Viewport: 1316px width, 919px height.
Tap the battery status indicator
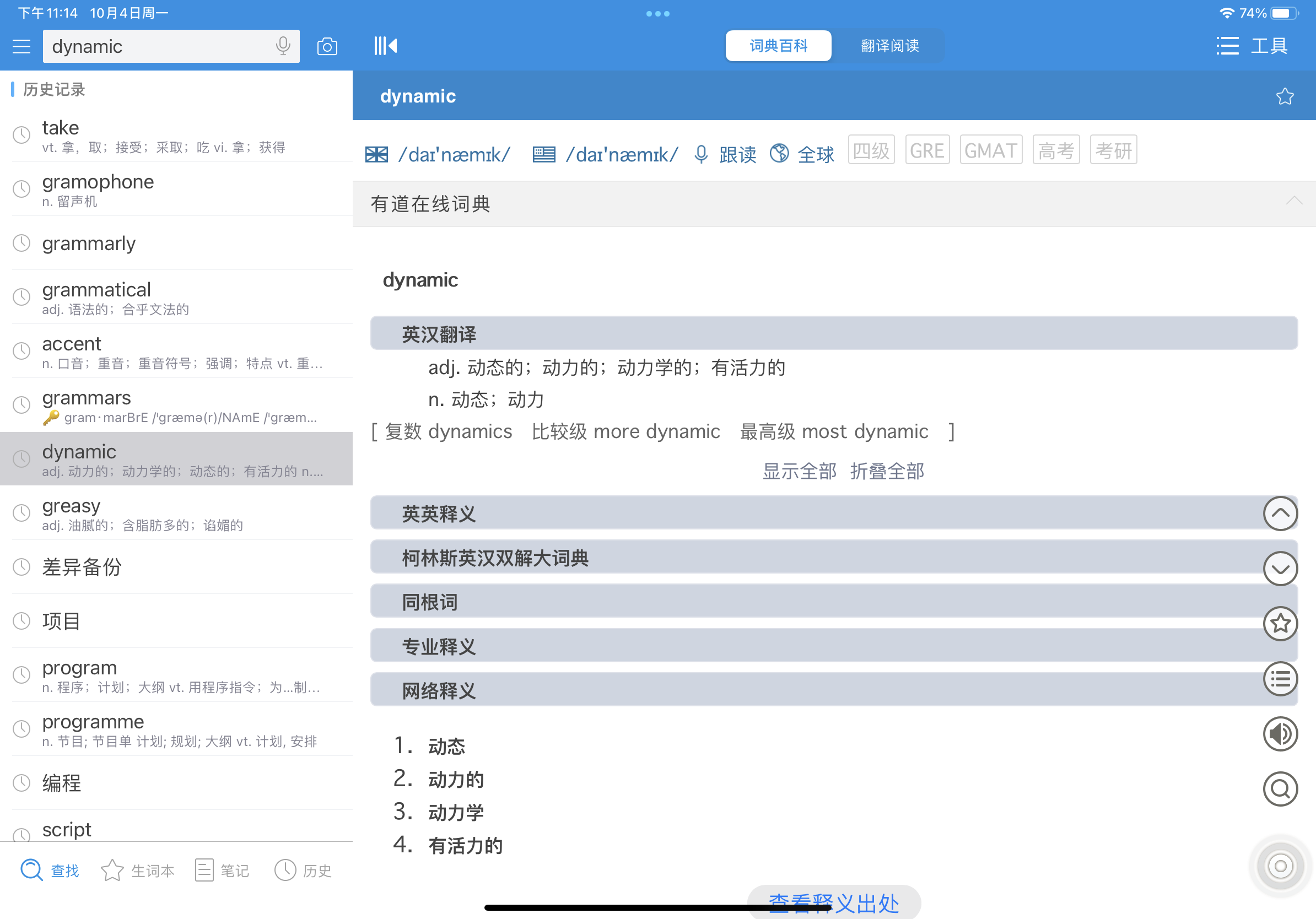point(1285,13)
